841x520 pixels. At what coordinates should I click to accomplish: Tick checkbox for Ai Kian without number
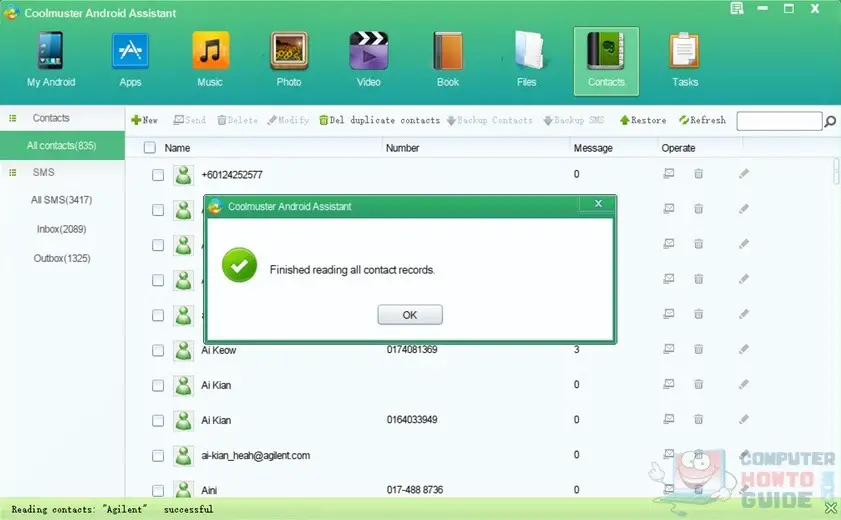point(158,385)
